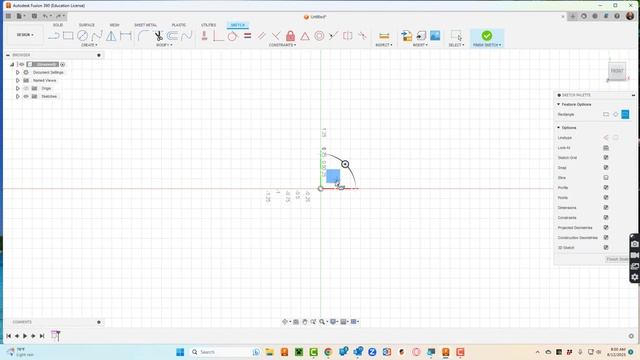Select the 2-point Rectangle tool in the toolbar
The image size is (640, 360).
(x=68, y=36)
